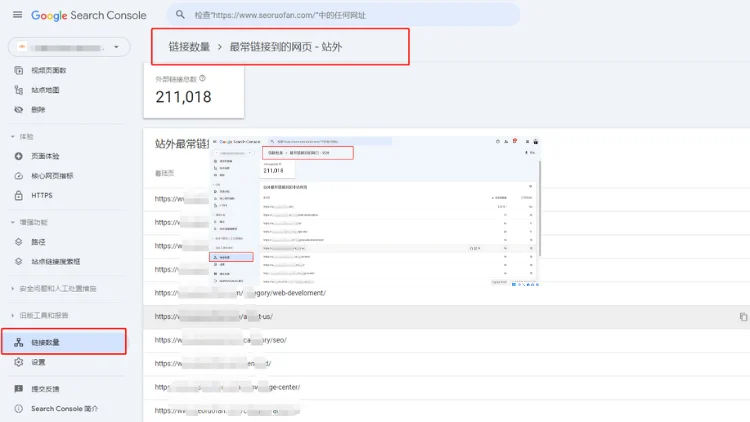The width and height of the screenshot is (750, 422).
Task: Expand 安全问题和人工处置措施 section
Action: (x=54, y=289)
